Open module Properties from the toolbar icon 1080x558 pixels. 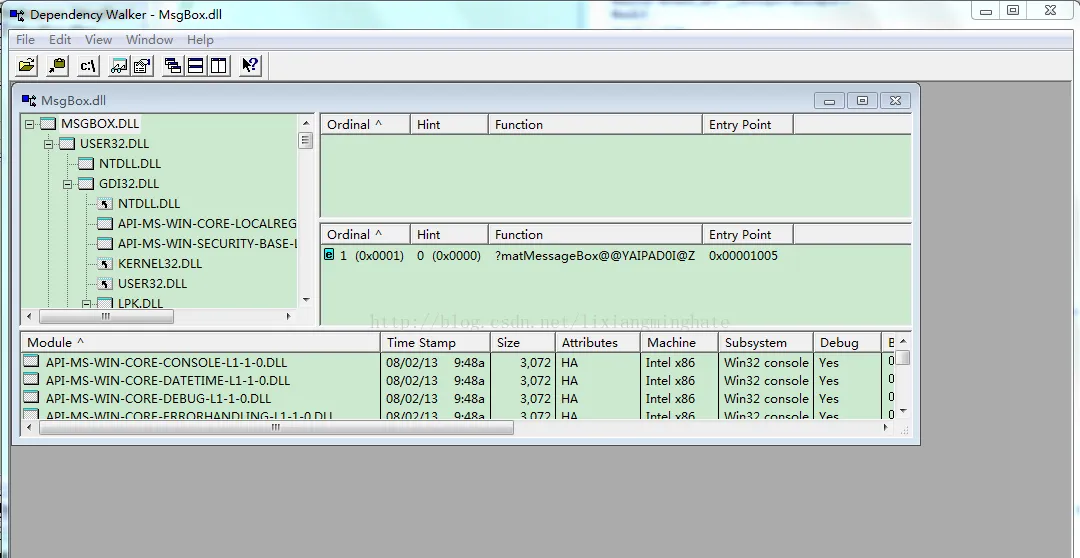(x=142, y=65)
